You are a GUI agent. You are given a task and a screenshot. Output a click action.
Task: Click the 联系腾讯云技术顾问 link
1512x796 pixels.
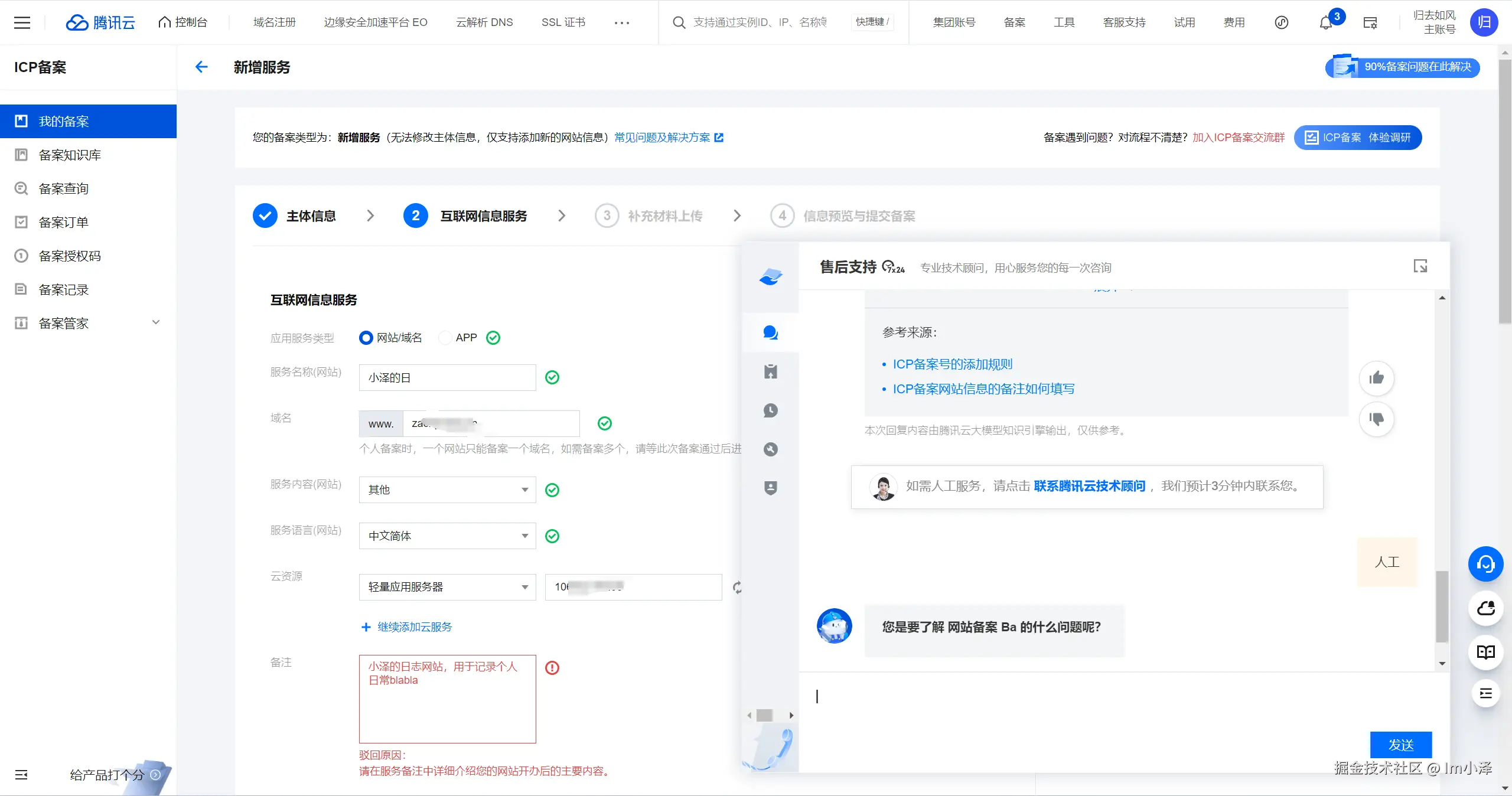(1089, 486)
